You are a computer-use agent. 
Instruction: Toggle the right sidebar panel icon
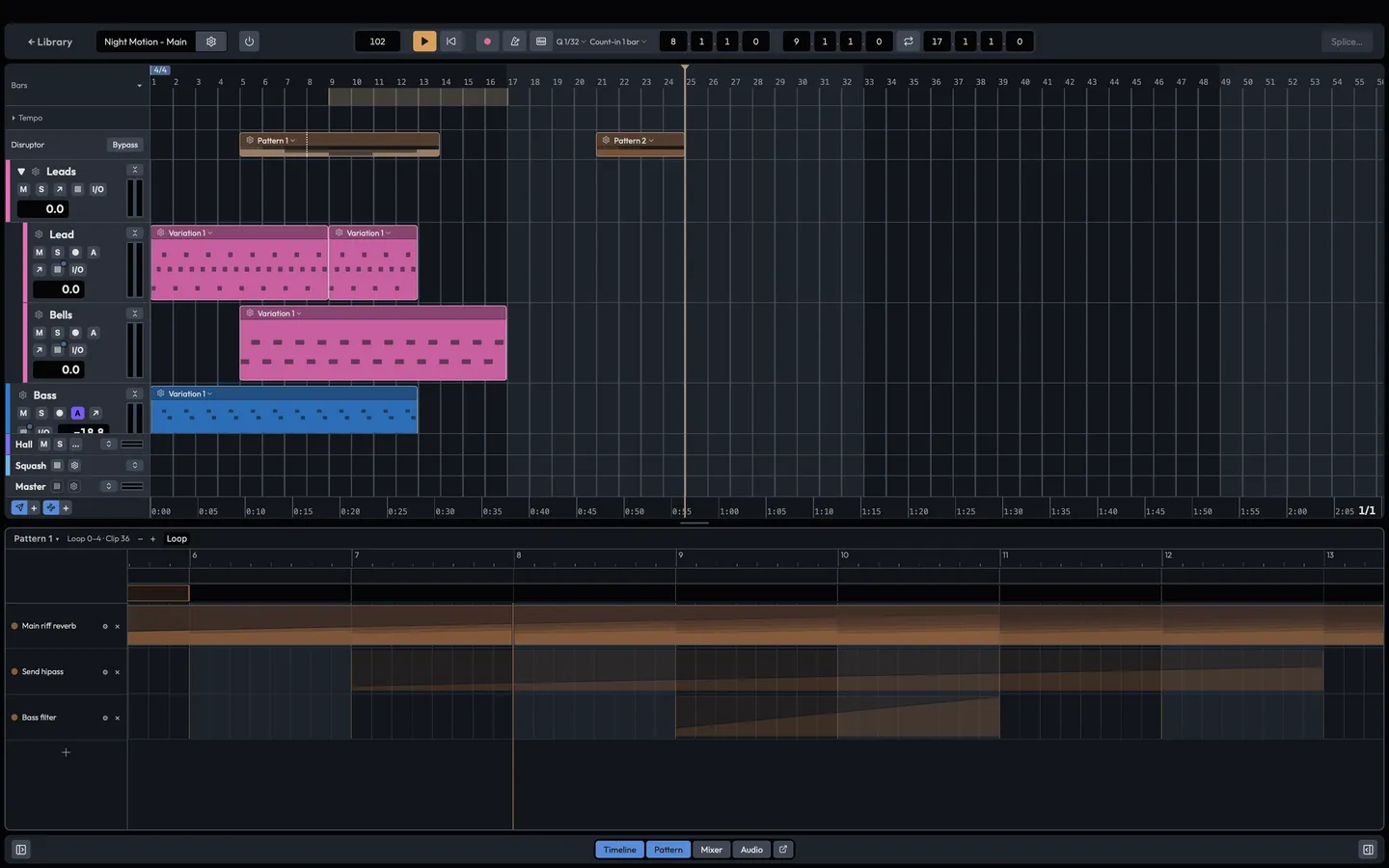pos(1368,850)
